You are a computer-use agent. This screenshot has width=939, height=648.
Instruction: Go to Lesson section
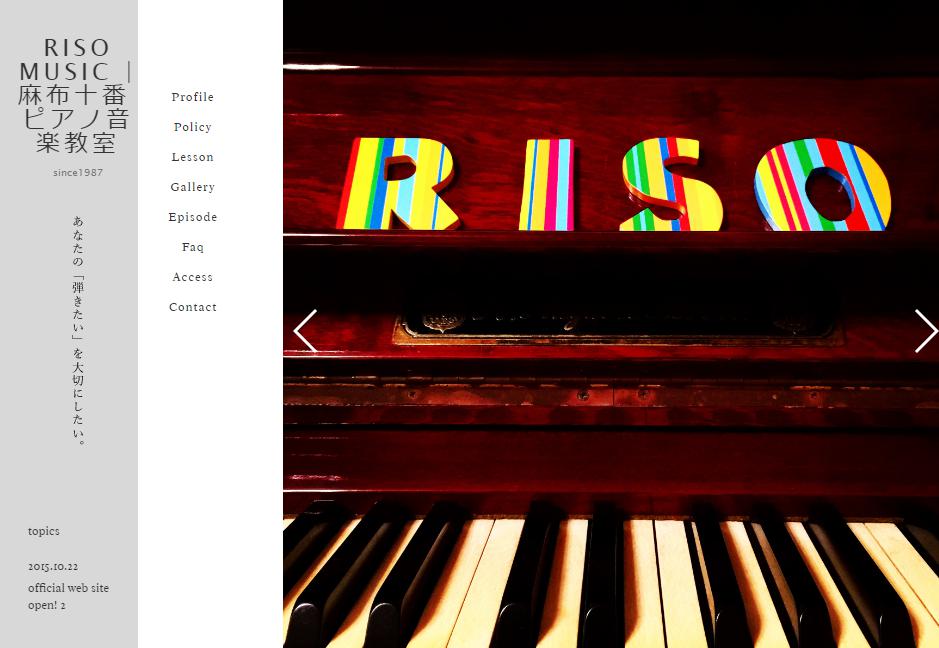pos(192,157)
